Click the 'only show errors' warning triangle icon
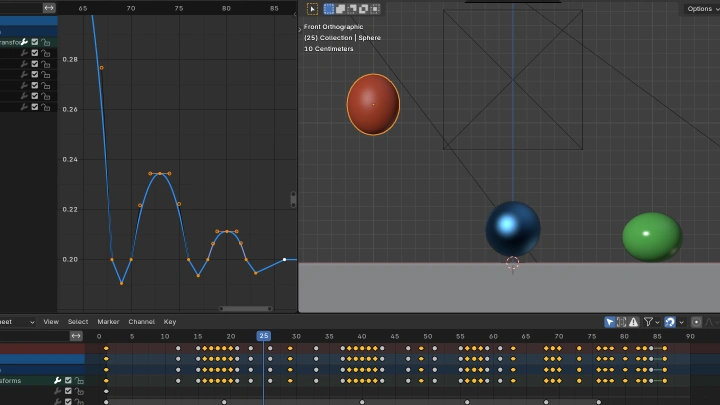 point(634,322)
